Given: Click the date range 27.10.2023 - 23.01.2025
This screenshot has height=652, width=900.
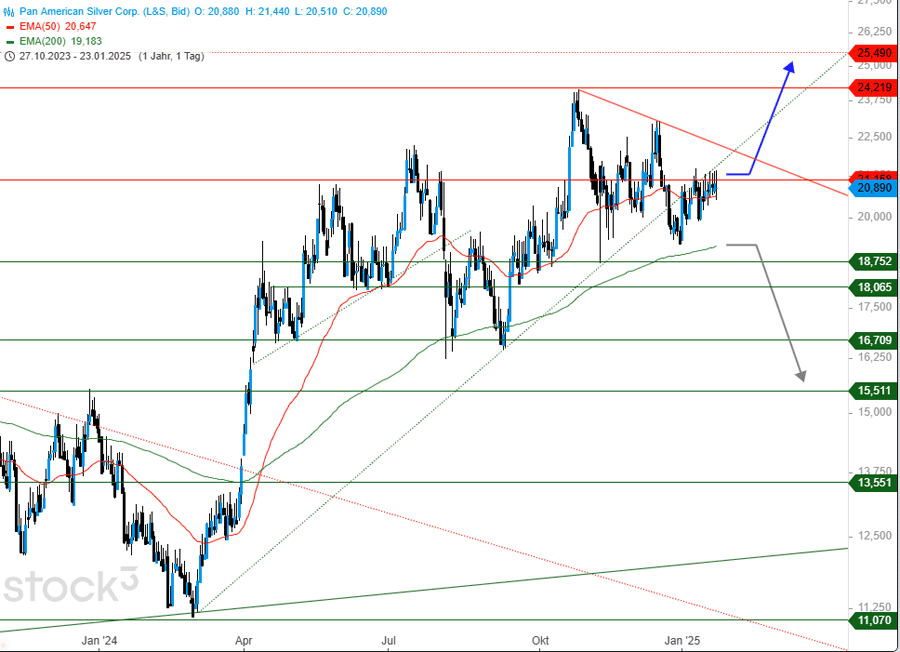Looking at the screenshot, I should [x=75, y=56].
